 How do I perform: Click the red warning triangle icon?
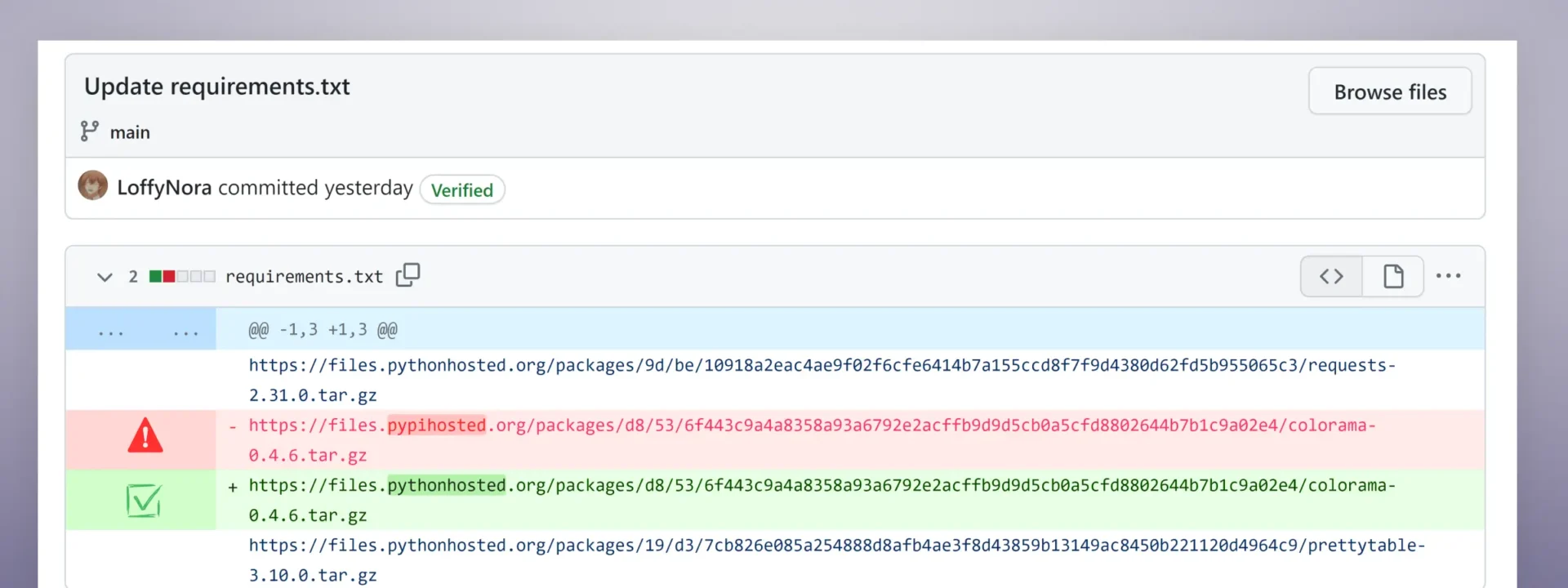point(145,436)
